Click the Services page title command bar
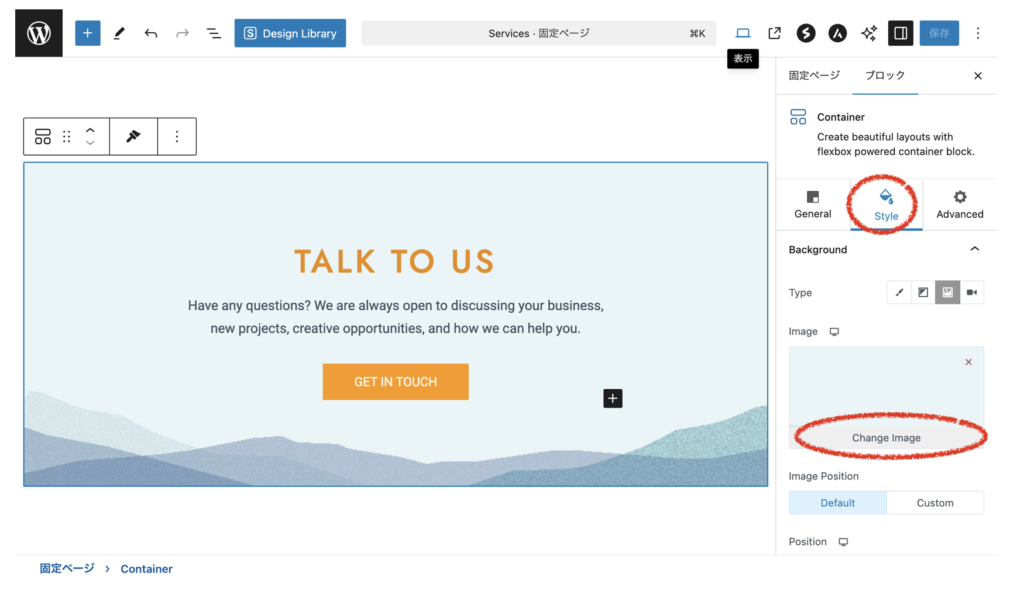 [538, 33]
